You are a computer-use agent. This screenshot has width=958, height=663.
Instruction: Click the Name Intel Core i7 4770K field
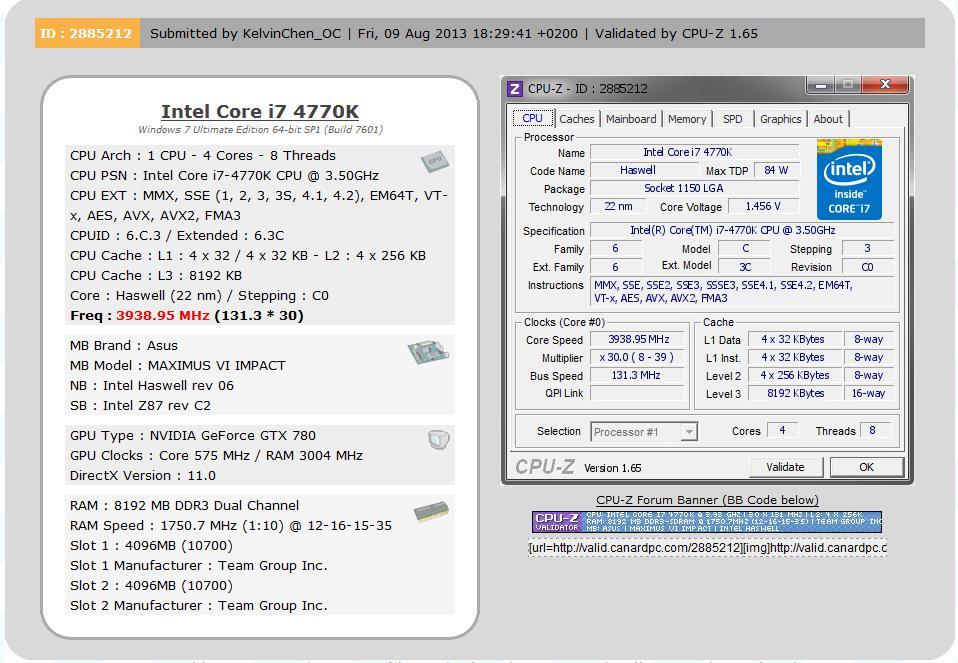click(695, 152)
